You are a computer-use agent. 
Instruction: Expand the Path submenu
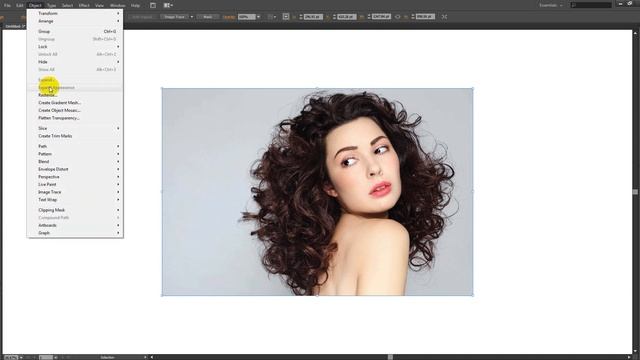(x=75, y=146)
